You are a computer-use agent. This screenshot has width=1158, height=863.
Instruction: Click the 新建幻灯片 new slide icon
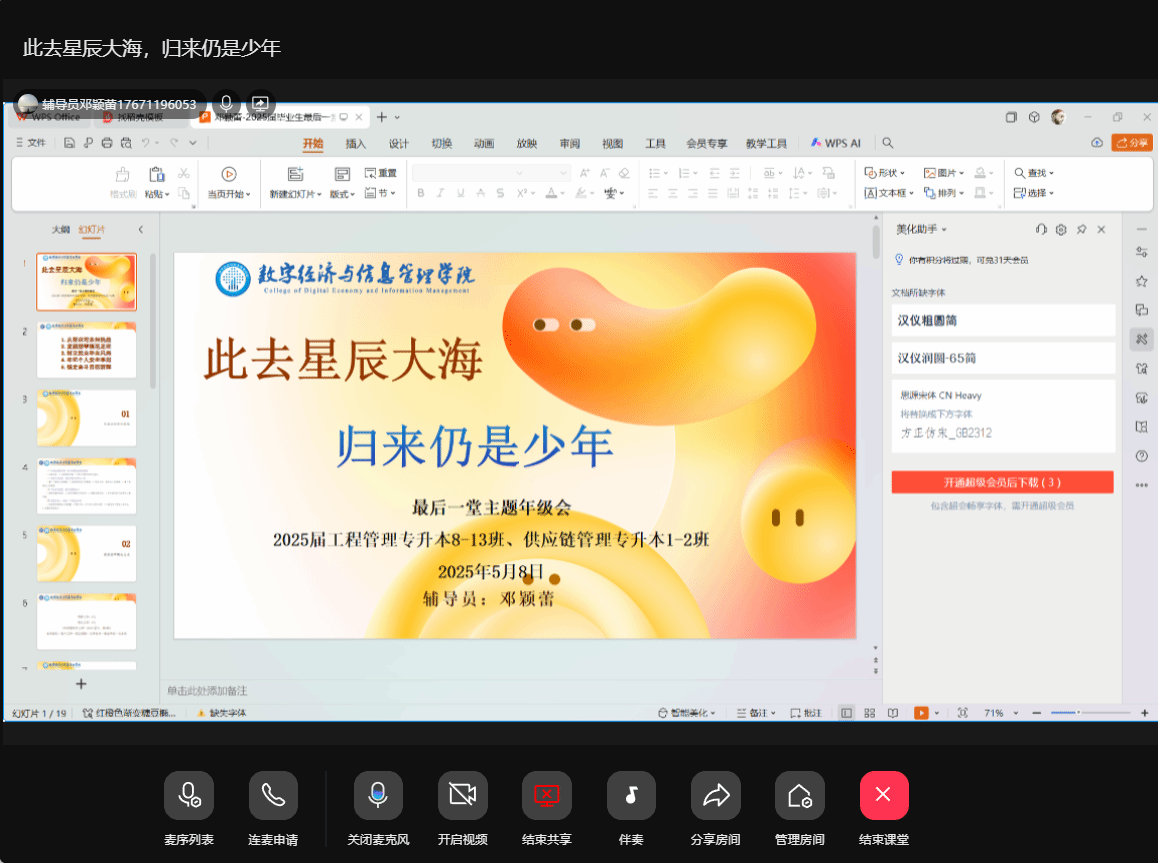pos(295,174)
